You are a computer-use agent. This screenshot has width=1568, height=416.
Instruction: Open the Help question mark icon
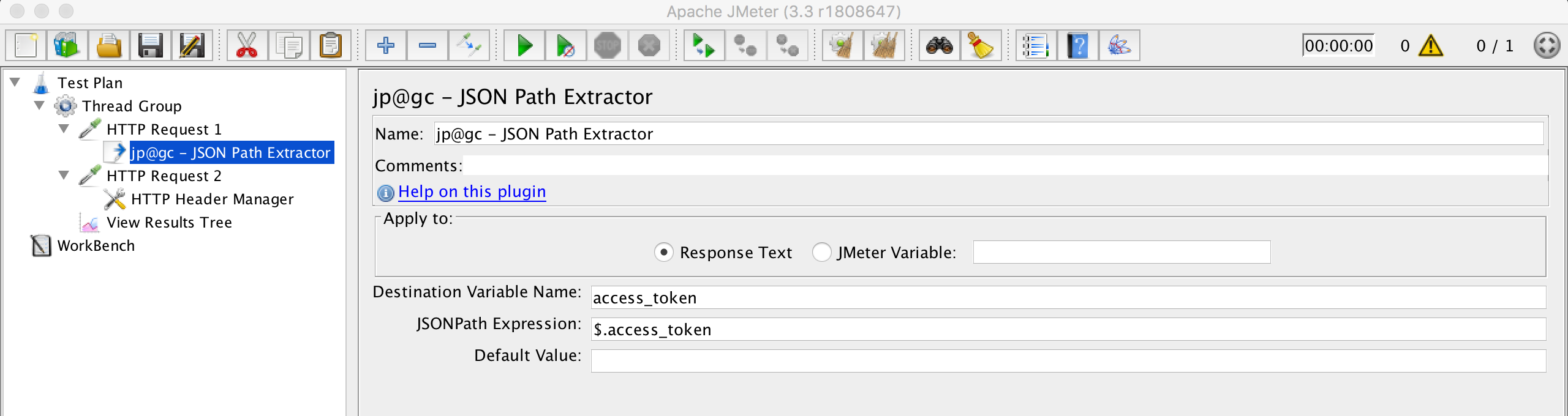[x=1077, y=46]
